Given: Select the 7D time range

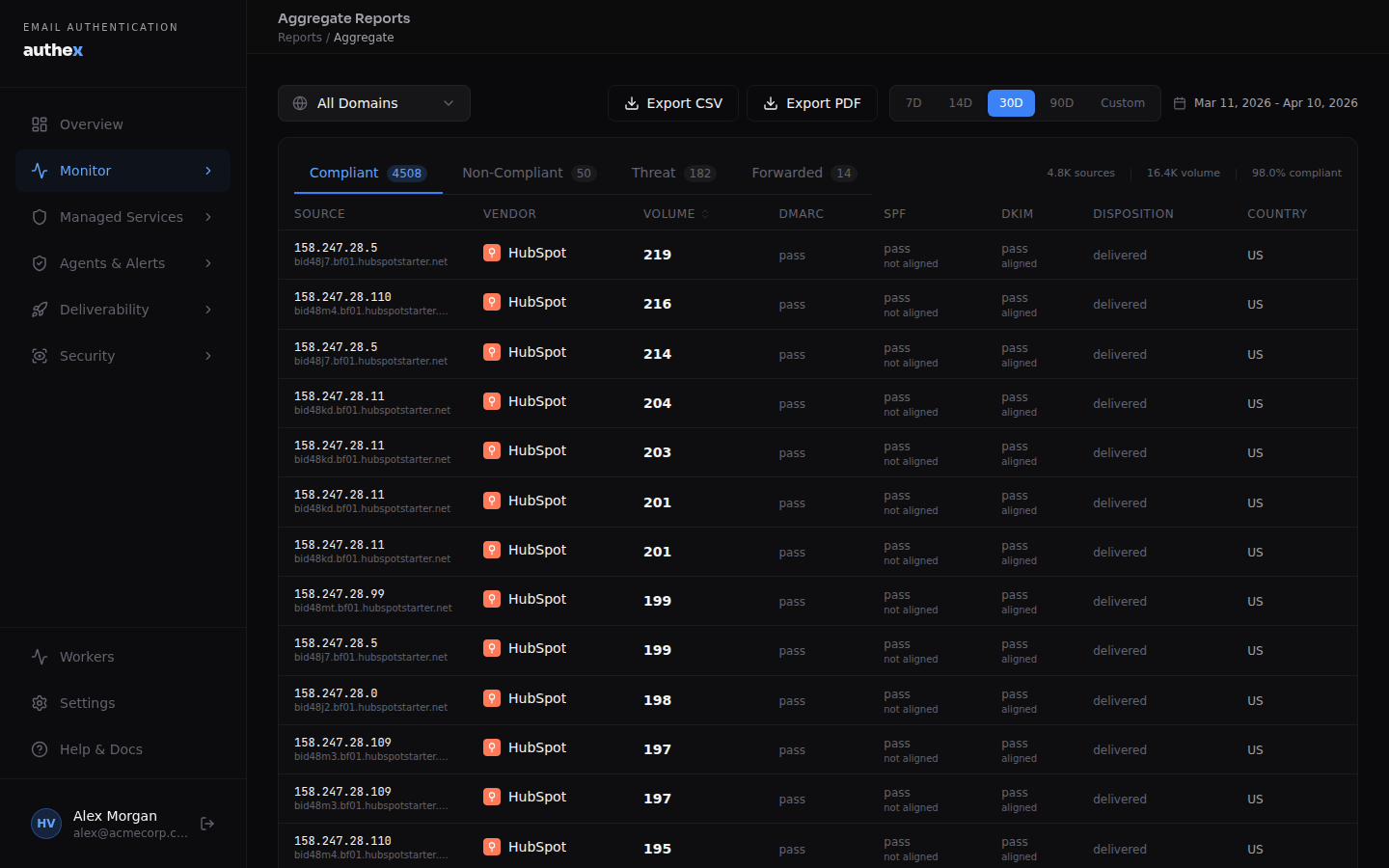Looking at the screenshot, I should pyautogui.click(x=913, y=103).
